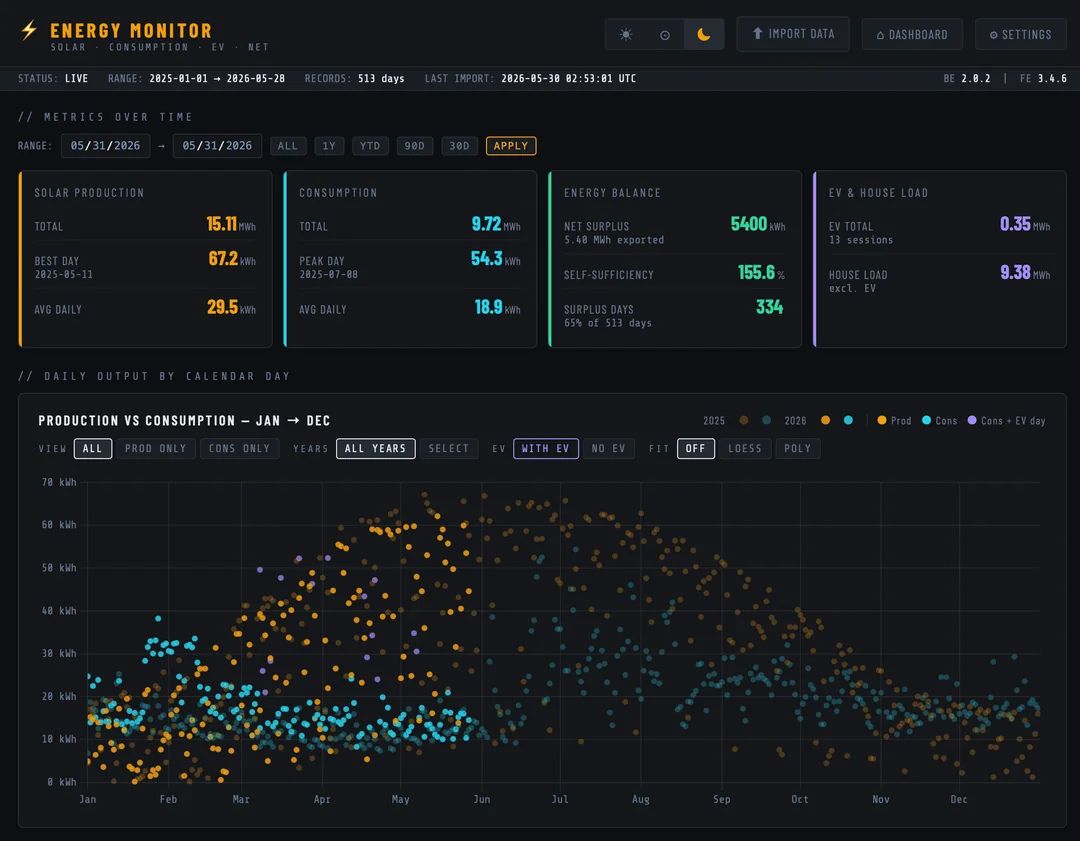Click the net surplus 5400 kWh value
This screenshot has width=1080, height=841.
pos(758,225)
